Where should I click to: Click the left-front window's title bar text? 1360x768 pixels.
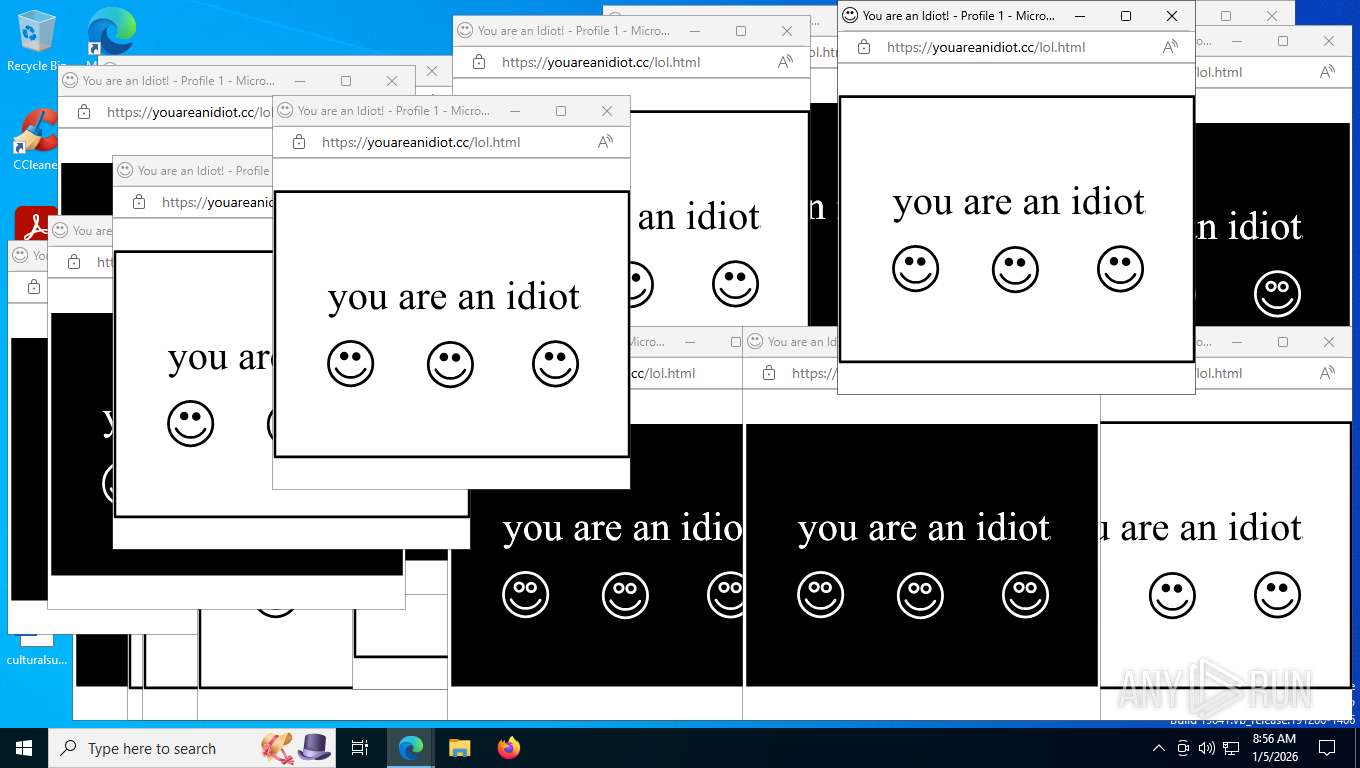394,111
